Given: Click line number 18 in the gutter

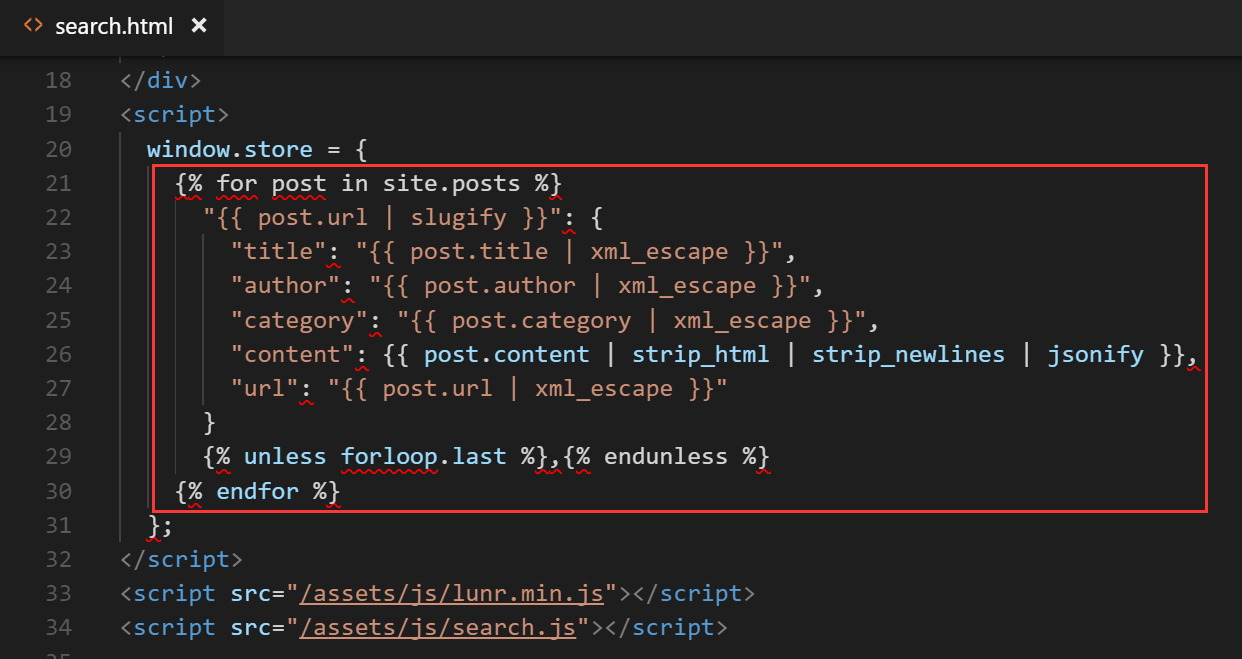Looking at the screenshot, I should [58, 81].
